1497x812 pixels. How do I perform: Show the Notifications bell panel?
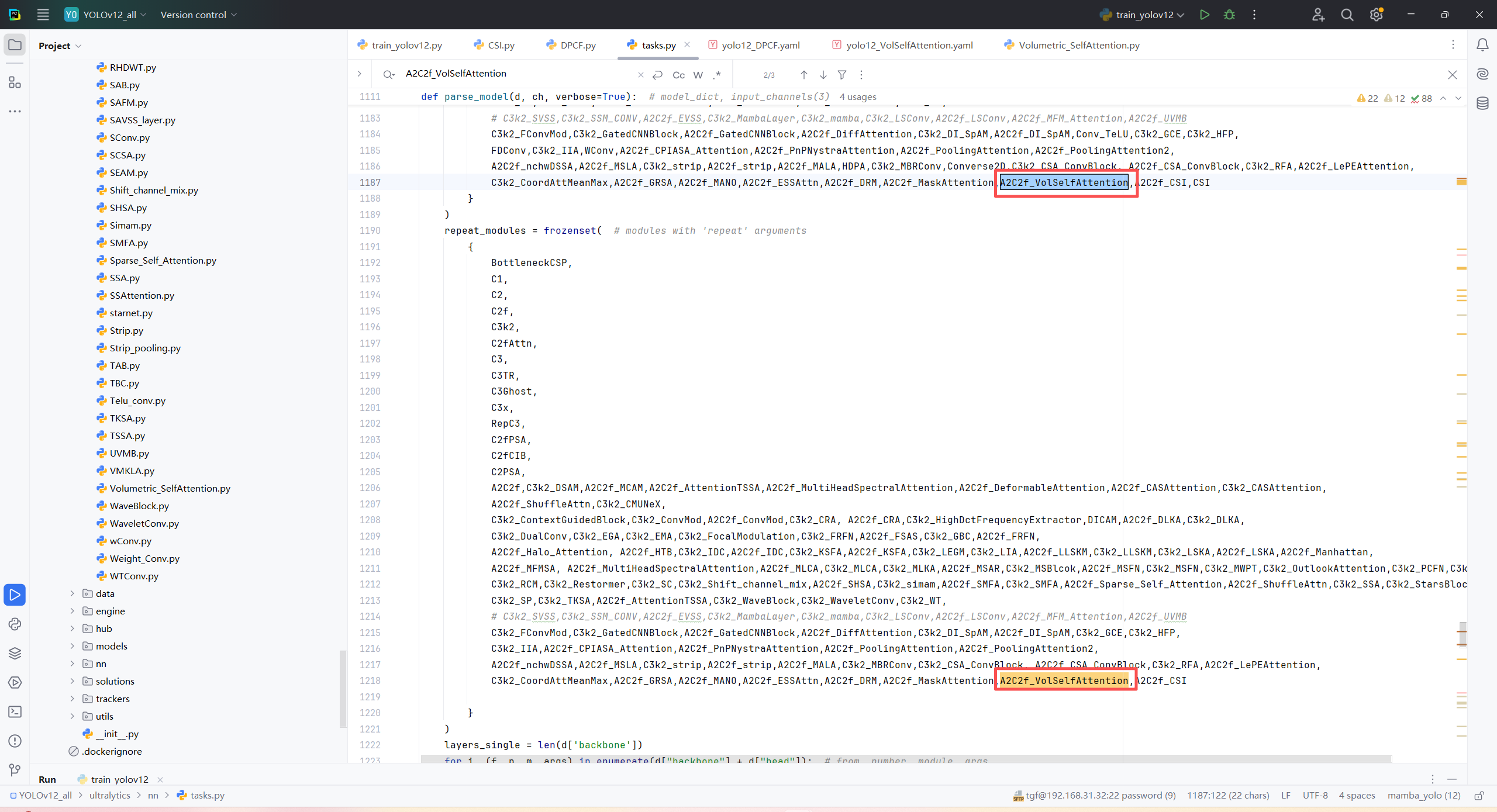point(1482,45)
